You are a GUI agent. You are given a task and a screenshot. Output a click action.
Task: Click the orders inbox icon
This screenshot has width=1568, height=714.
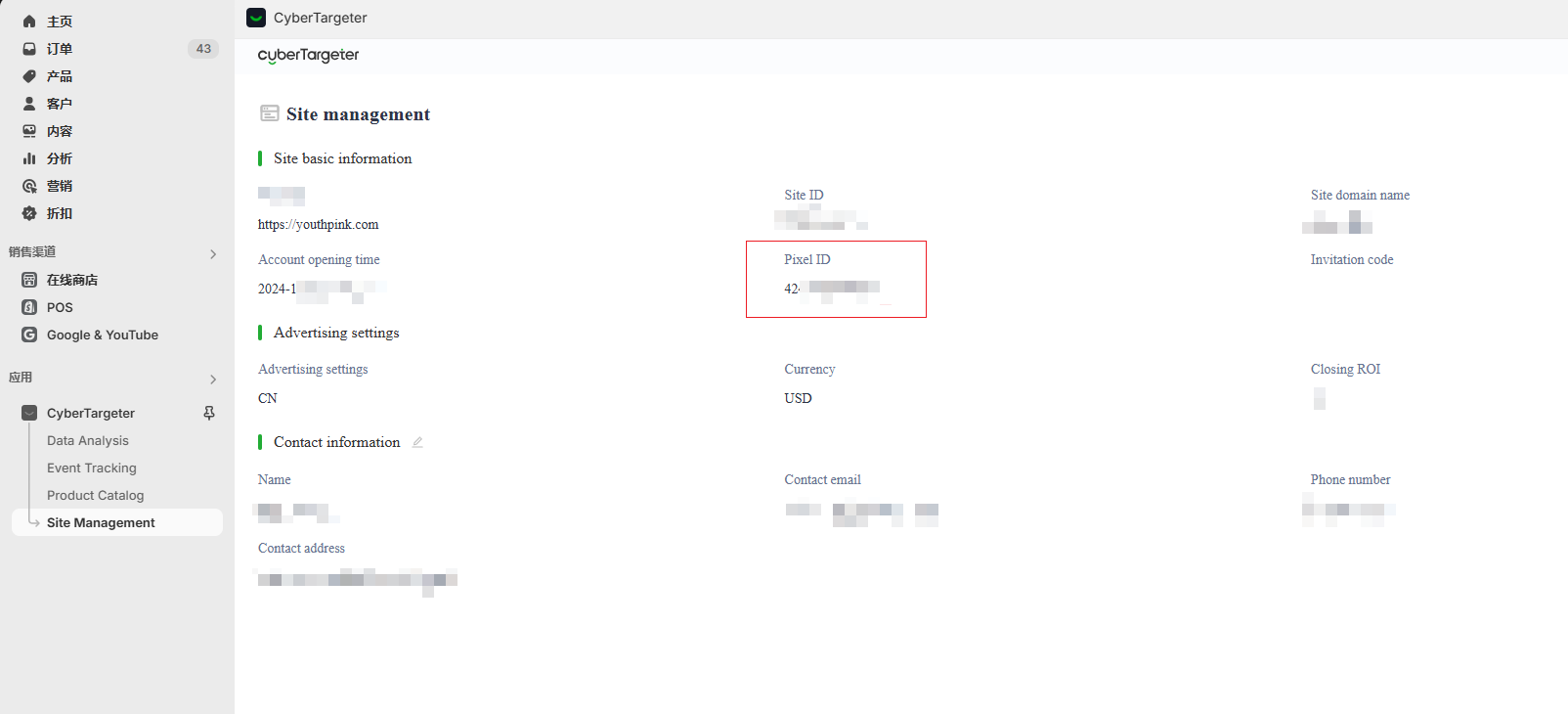(29, 49)
